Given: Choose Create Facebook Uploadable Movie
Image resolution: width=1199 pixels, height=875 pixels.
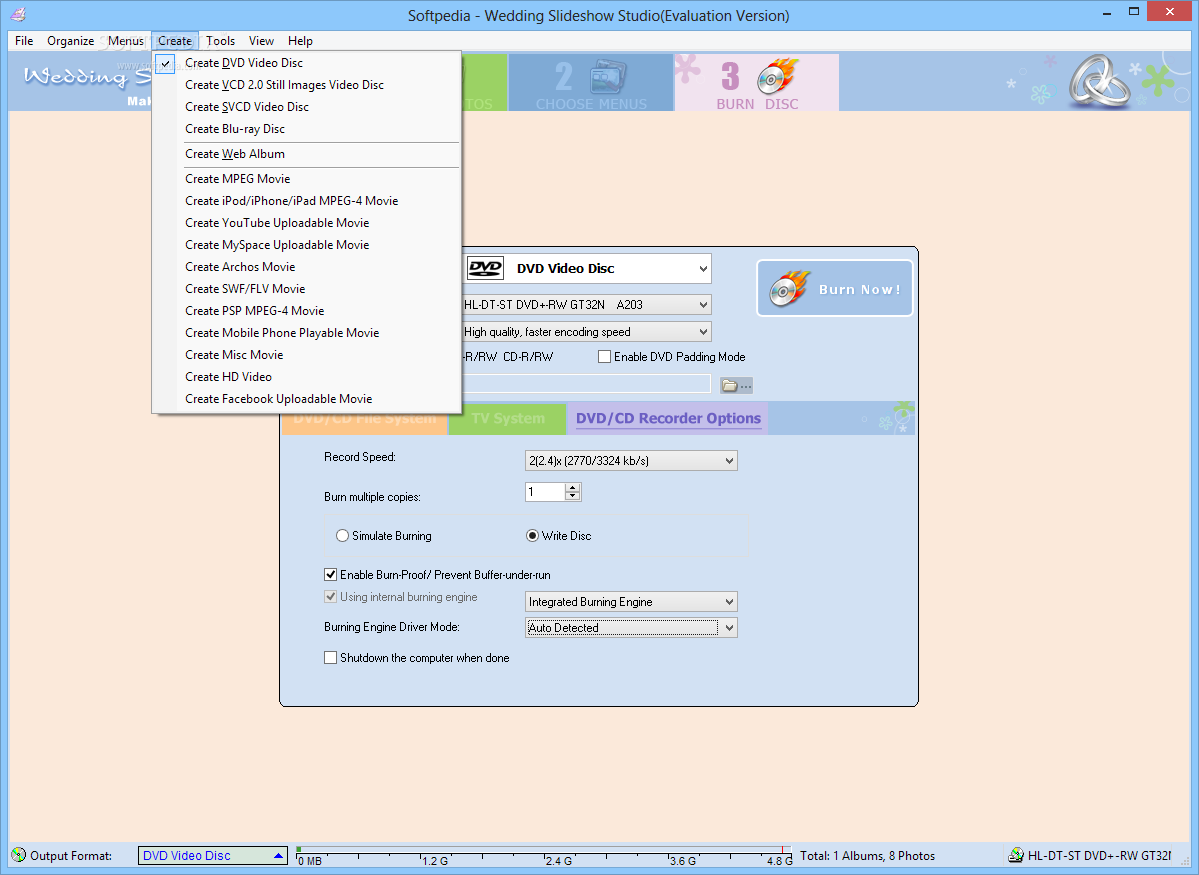Looking at the screenshot, I should (x=307, y=398).
